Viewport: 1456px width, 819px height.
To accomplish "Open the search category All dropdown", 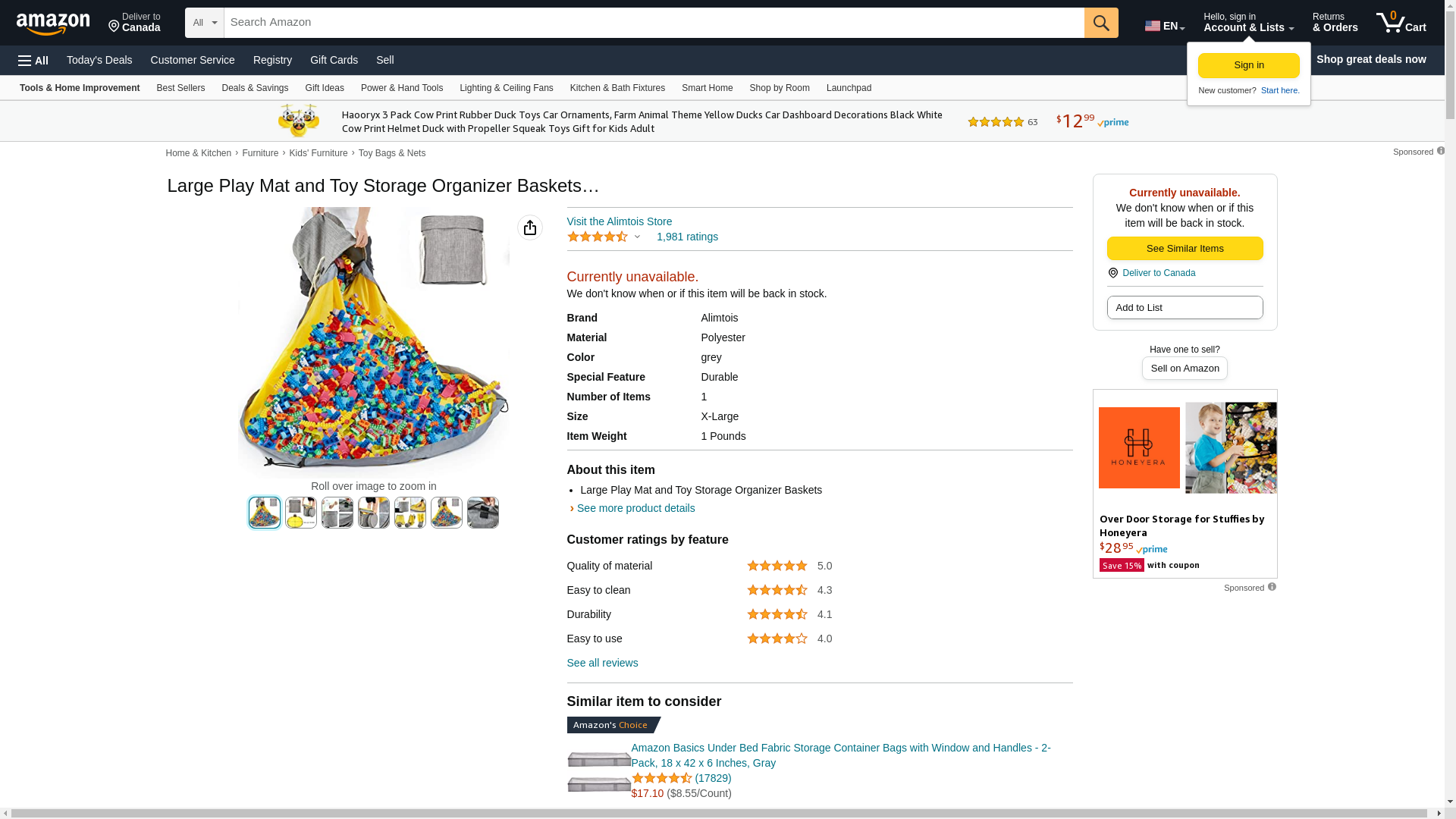I will [x=205, y=23].
